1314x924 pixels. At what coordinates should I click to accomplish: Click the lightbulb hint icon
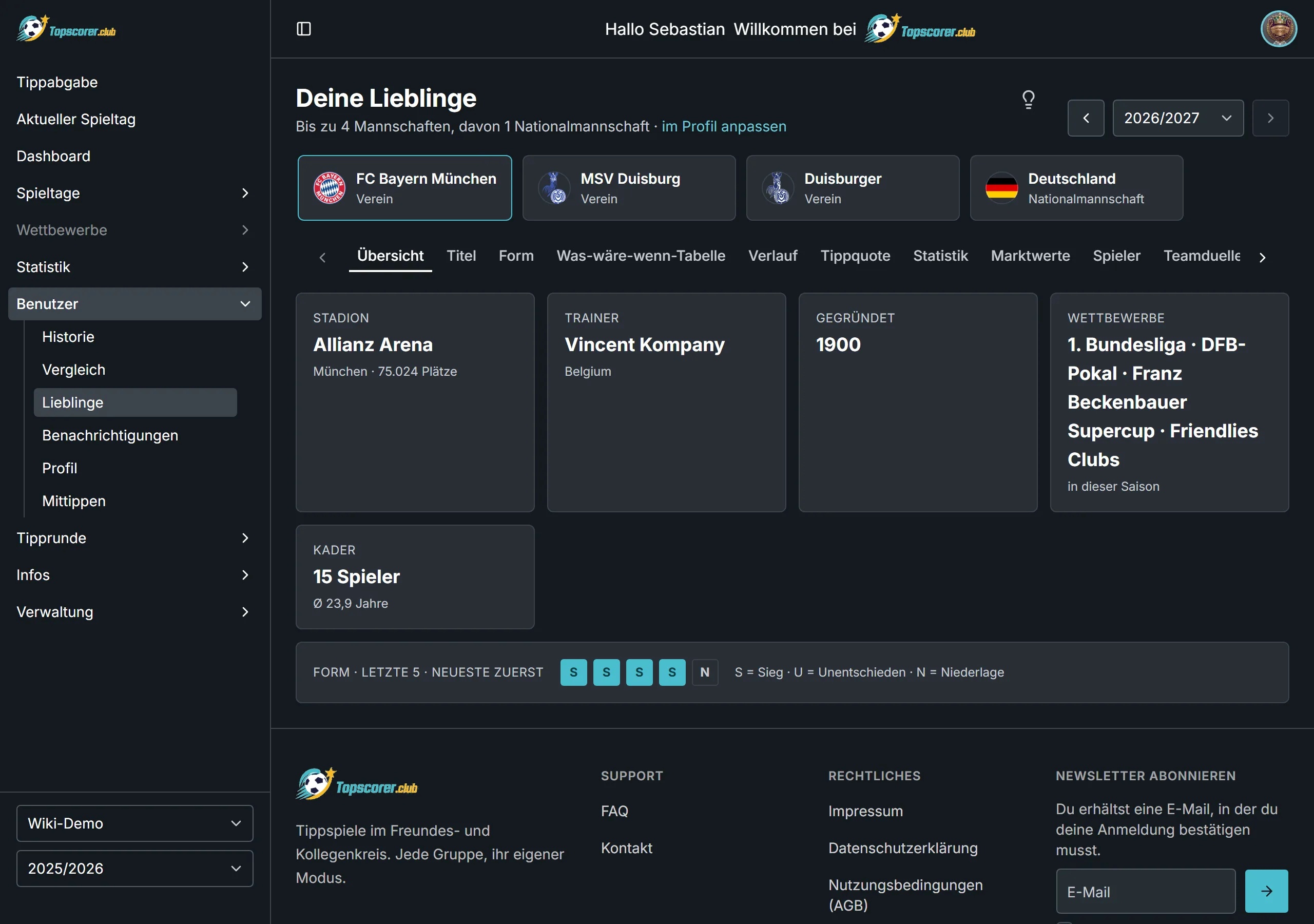pos(1029,100)
